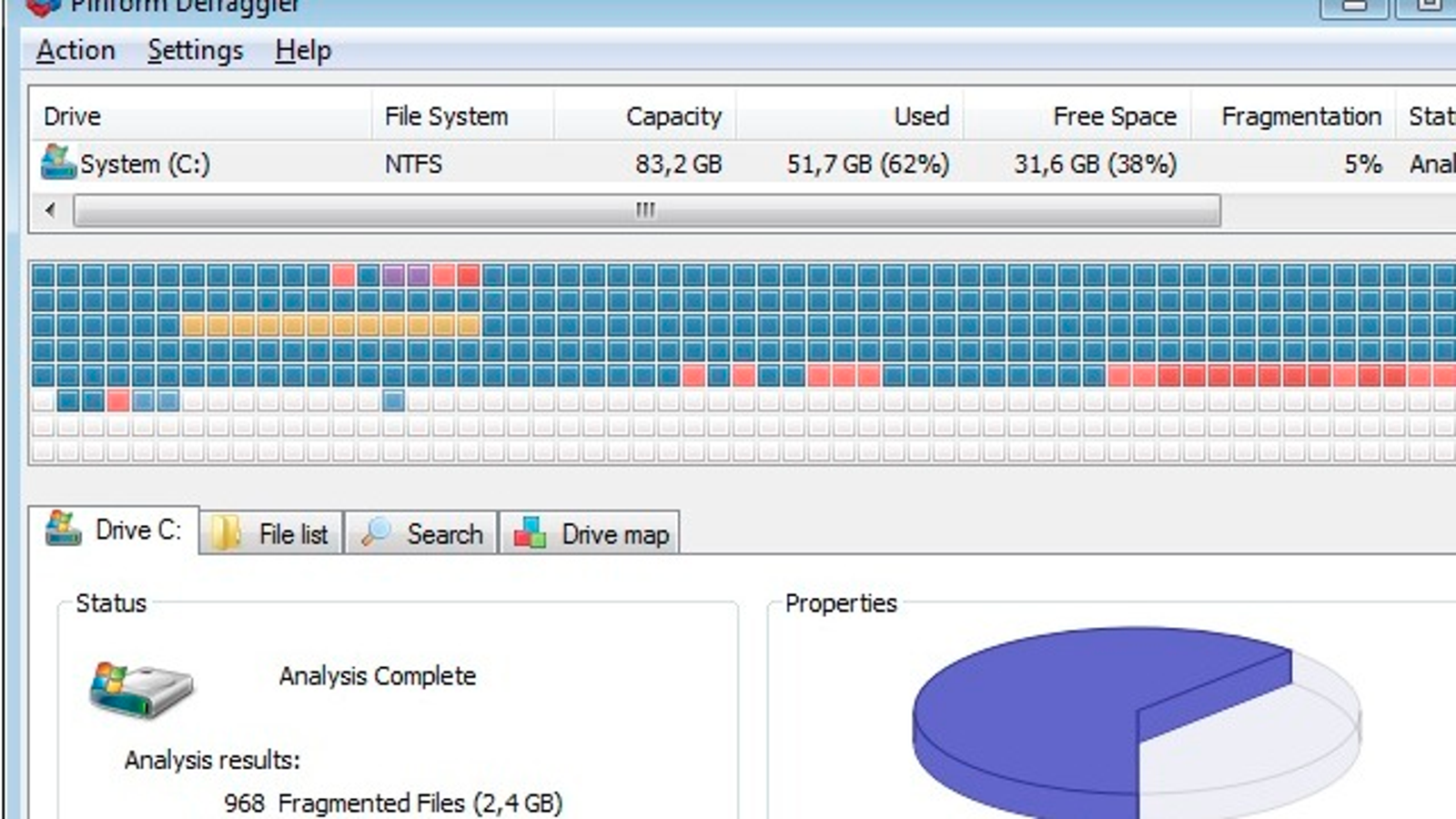
Task: Click the large drive icon in Status
Action: (141, 690)
